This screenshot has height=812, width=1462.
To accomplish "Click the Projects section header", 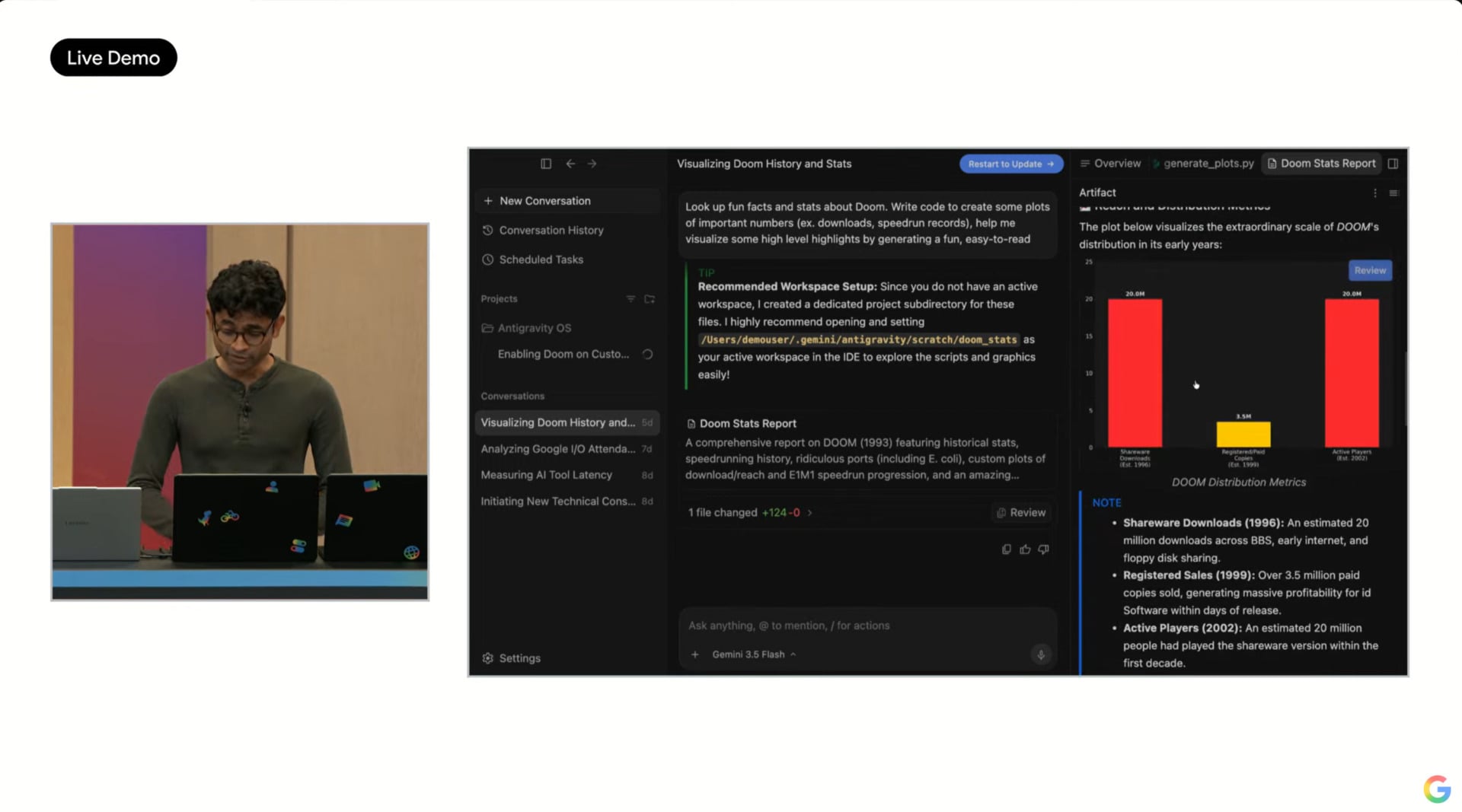I will pos(499,299).
